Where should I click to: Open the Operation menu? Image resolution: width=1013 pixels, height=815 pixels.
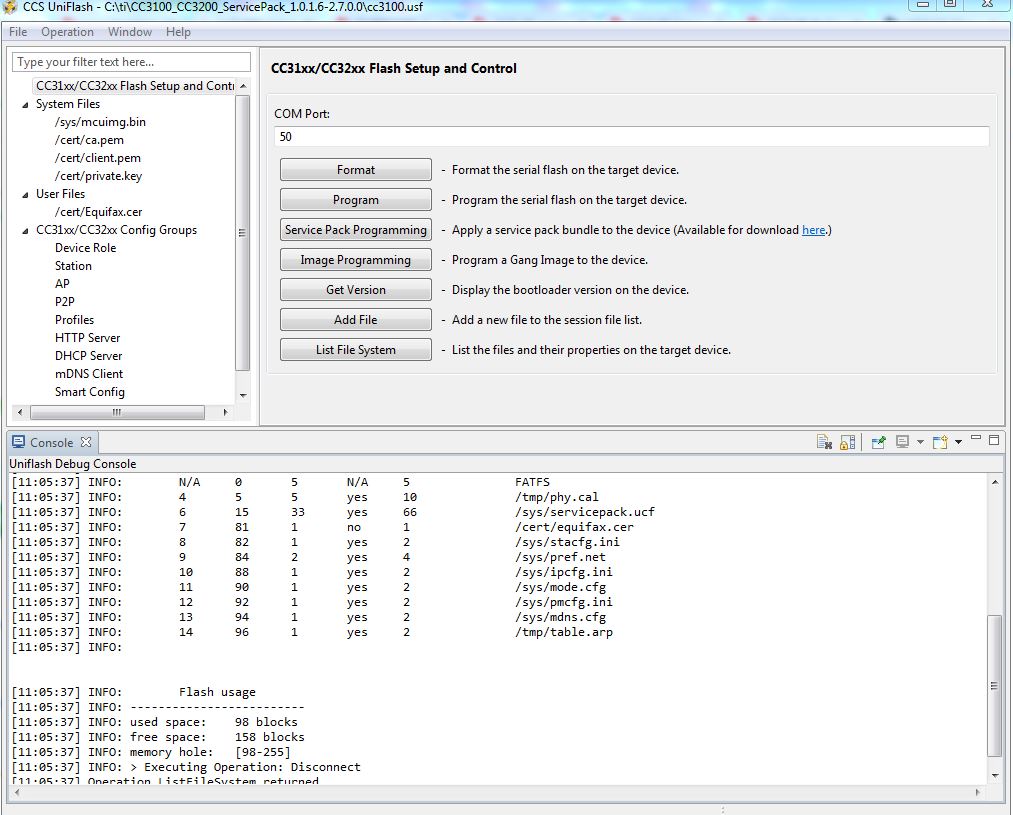67,32
